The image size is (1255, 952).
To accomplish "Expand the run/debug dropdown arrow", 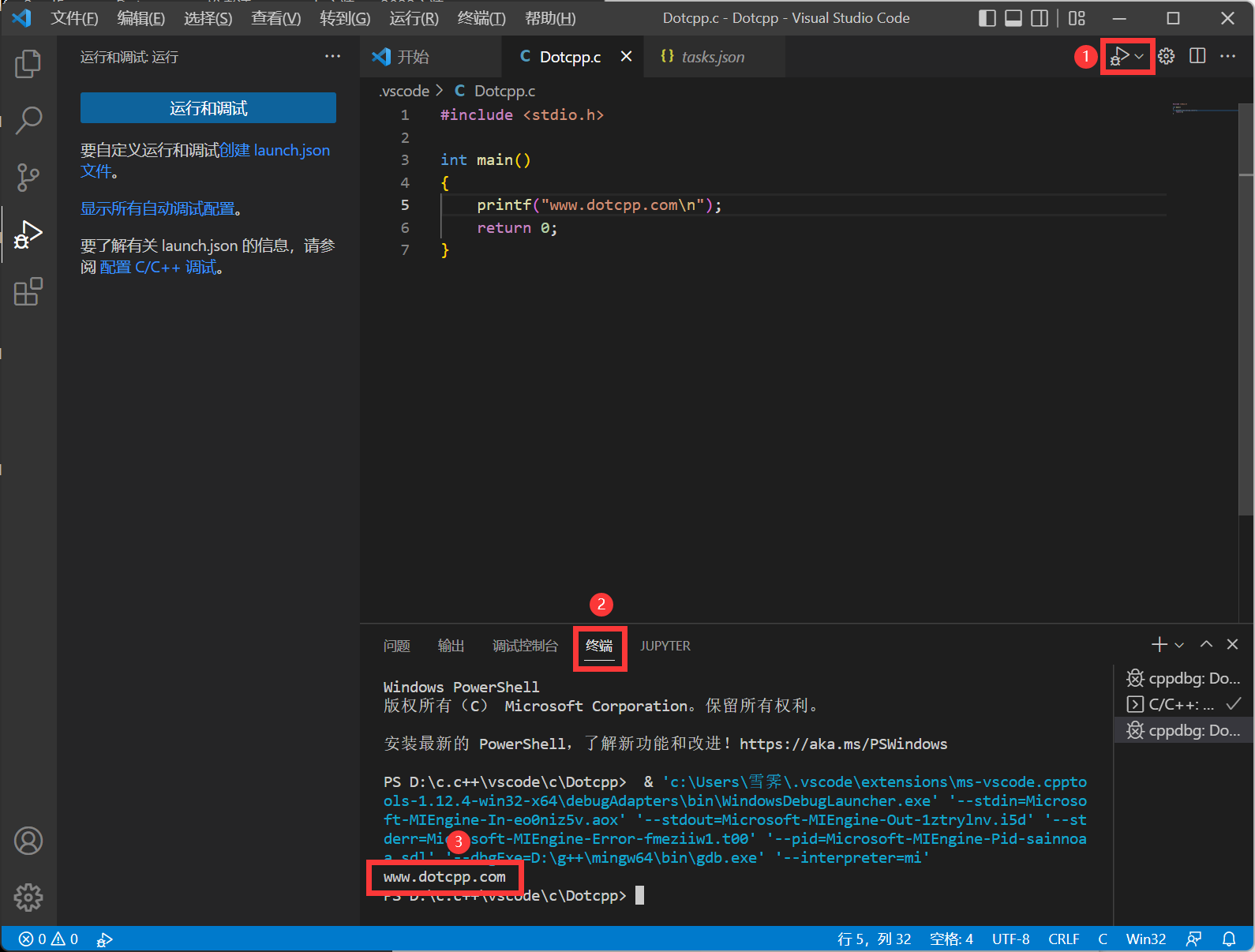I will click(1139, 56).
